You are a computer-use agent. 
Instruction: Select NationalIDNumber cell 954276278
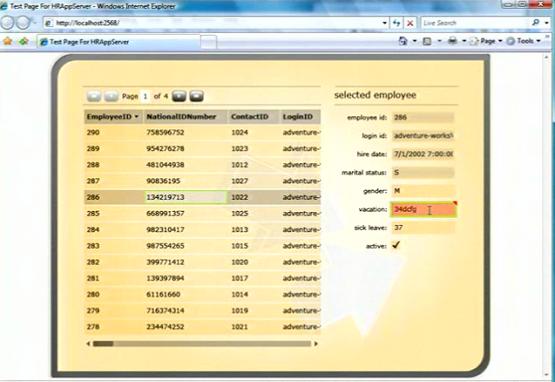tap(185, 148)
